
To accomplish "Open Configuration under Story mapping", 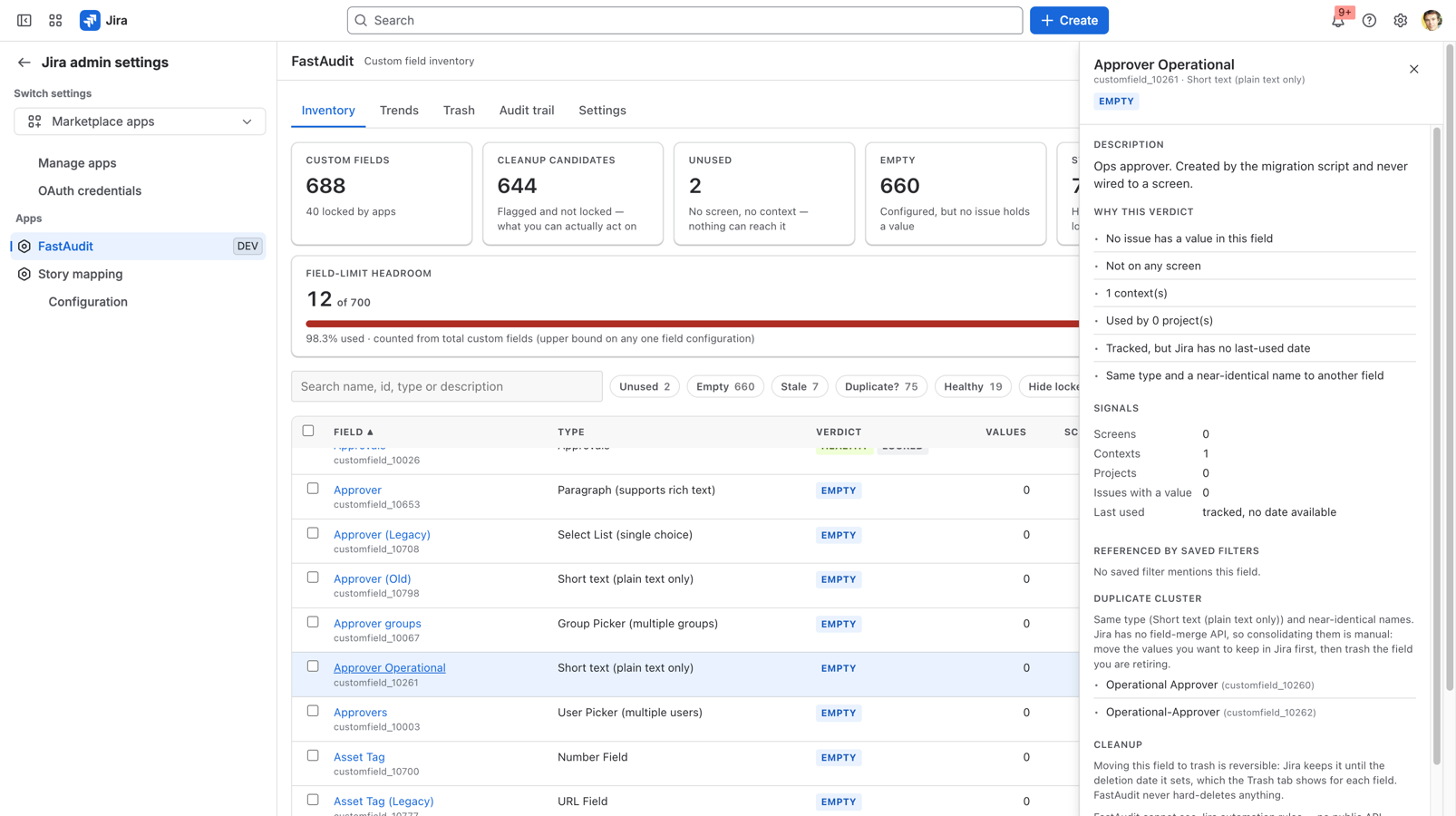I will click(x=88, y=302).
